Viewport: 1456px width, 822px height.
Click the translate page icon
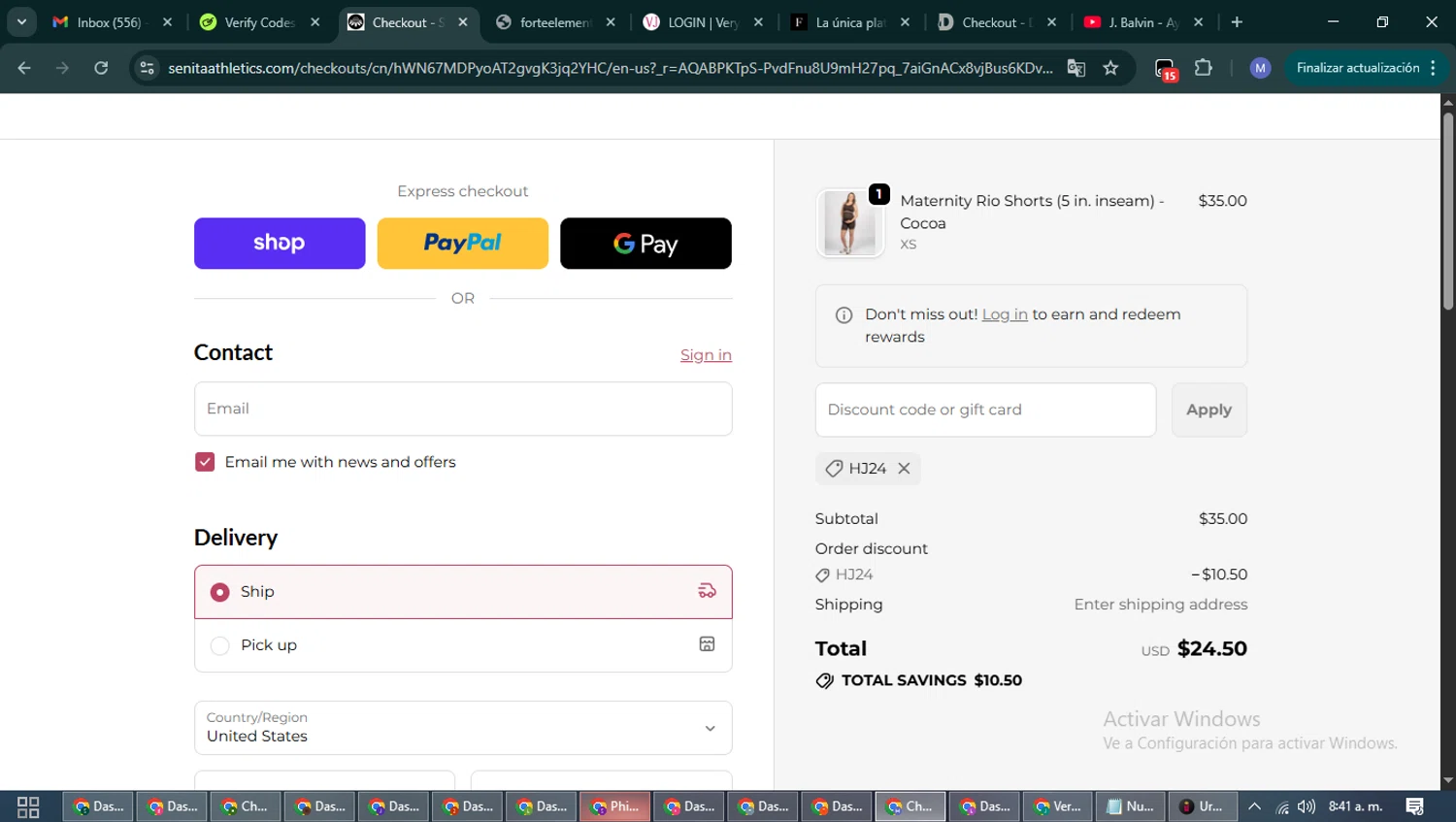point(1076,68)
